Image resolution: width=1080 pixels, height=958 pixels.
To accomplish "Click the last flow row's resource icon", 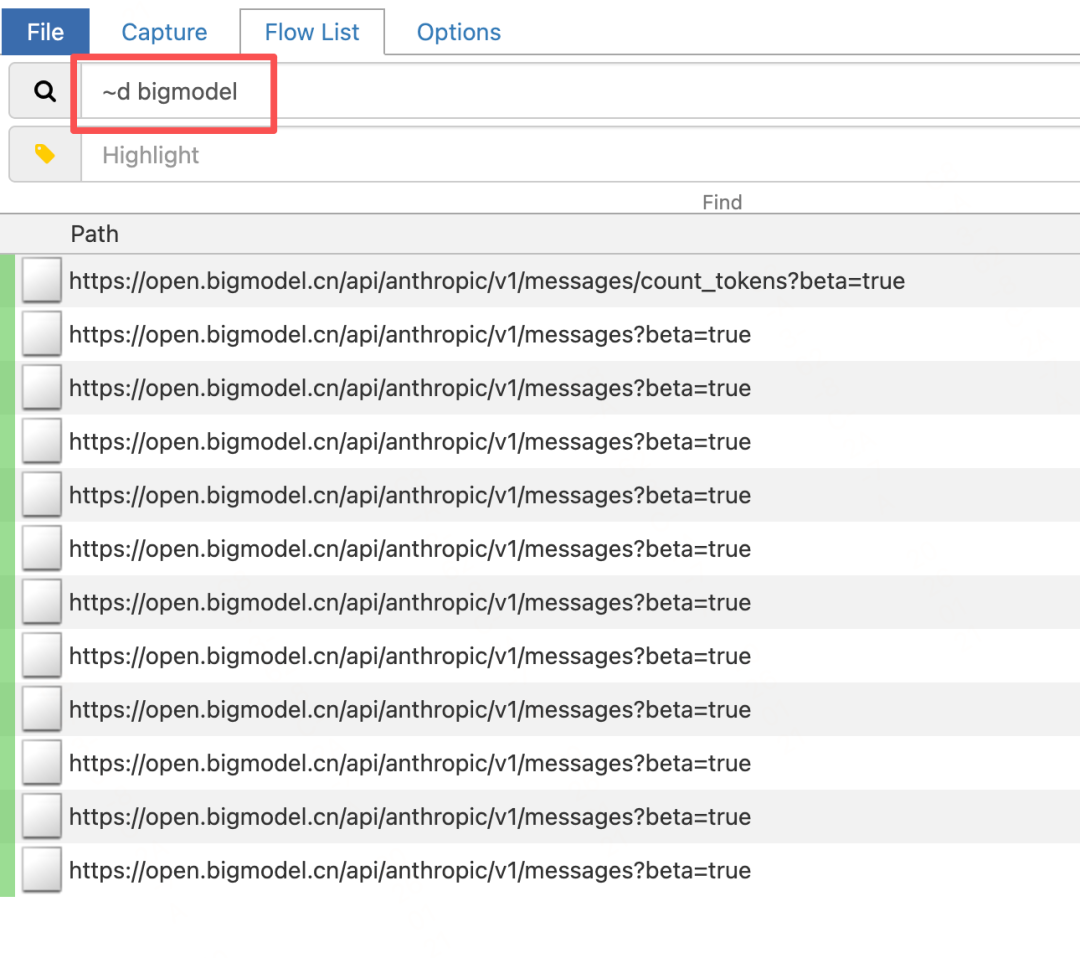I will click(42, 870).
